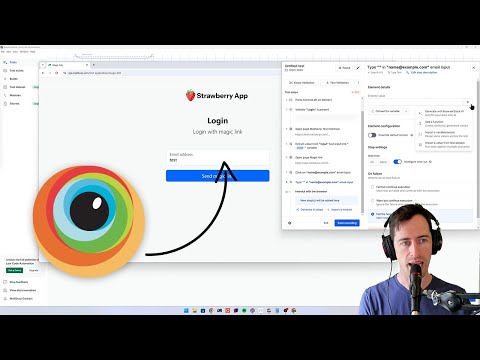The width and height of the screenshot is (480, 360).
Task: Click the Upgrade button in the sidebar
Action: [34, 270]
